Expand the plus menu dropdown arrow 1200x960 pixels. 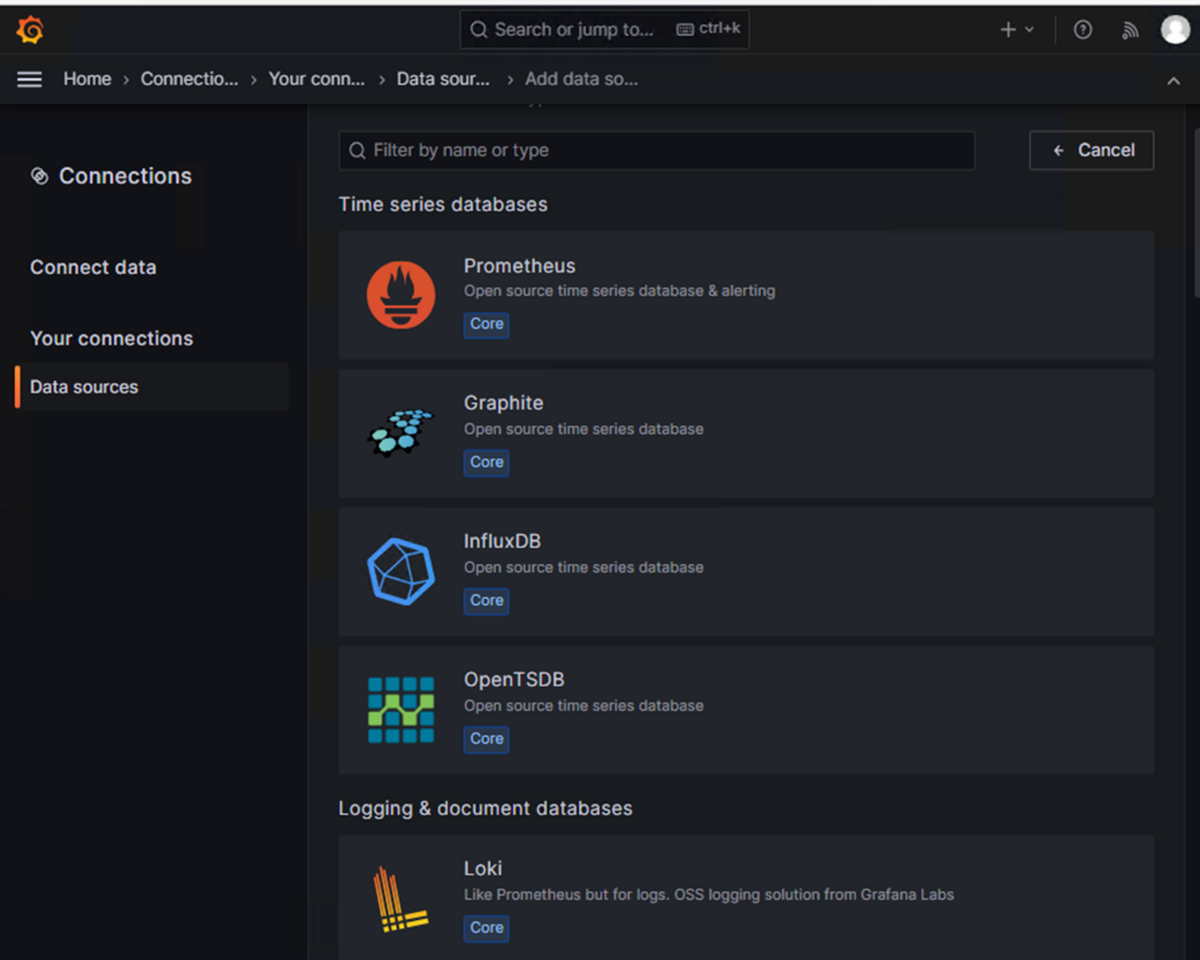(1030, 30)
